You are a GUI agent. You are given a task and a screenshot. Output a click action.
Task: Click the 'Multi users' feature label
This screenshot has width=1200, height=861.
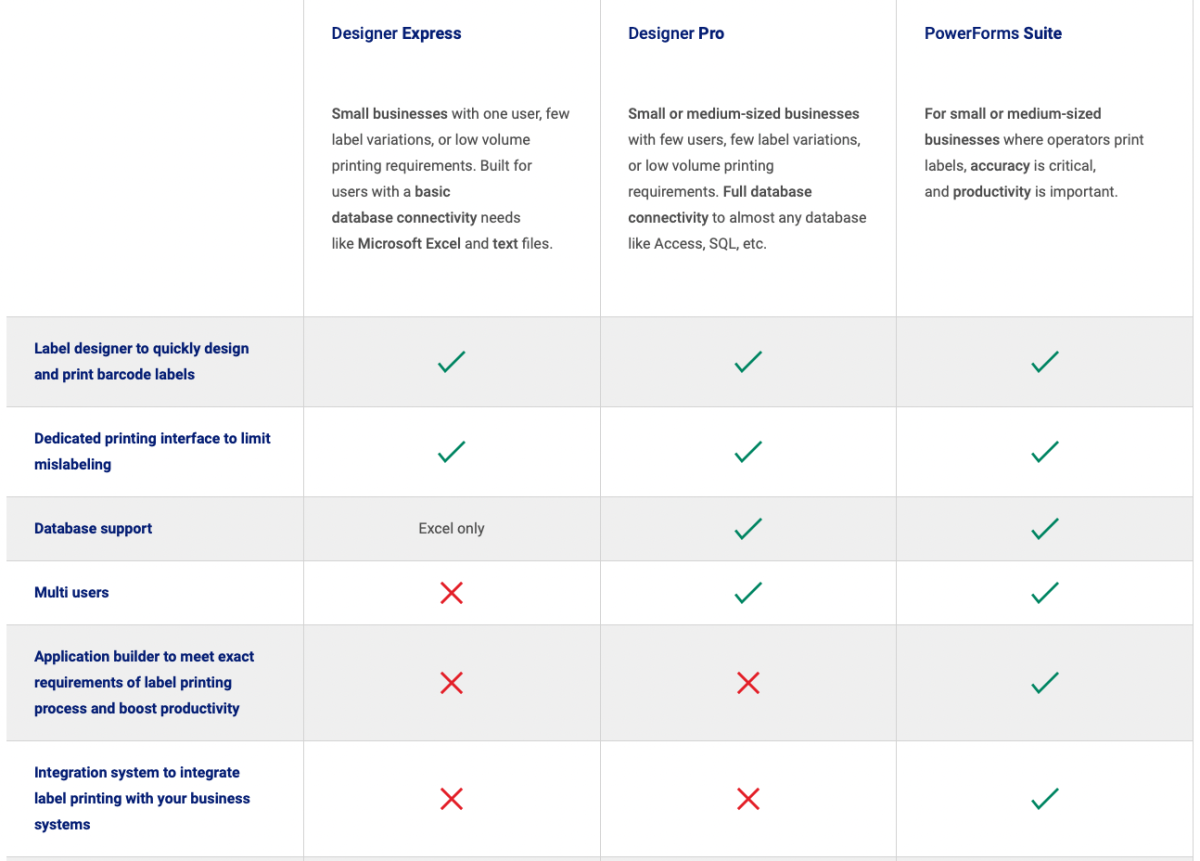pyautogui.click(x=71, y=593)
